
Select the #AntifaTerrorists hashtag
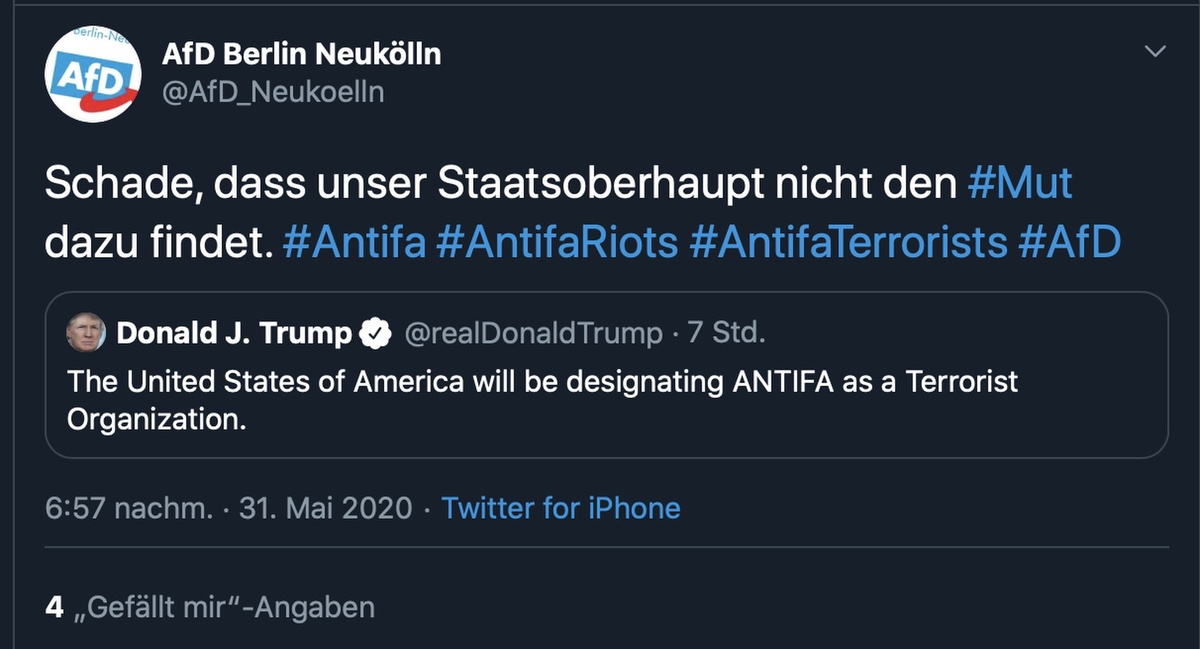848,242
